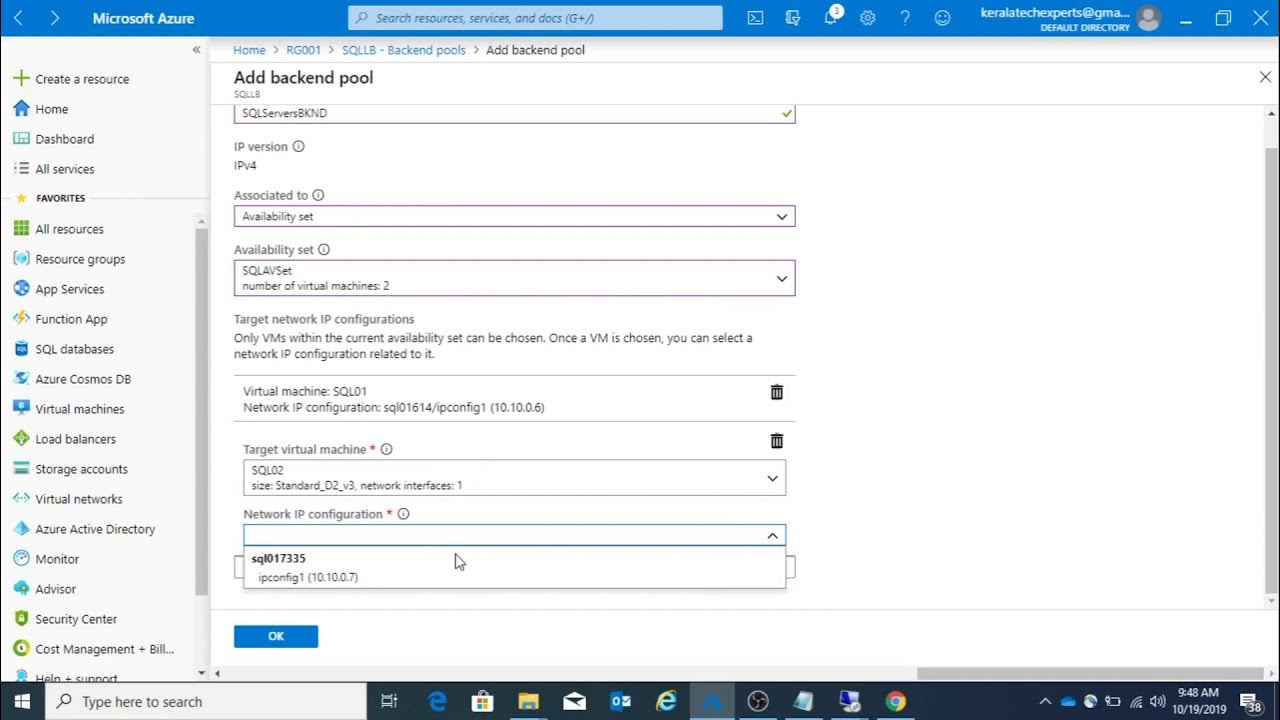Go forward with browser forward arrow
The image size is (1280, 720).
(x=54, y=18)
